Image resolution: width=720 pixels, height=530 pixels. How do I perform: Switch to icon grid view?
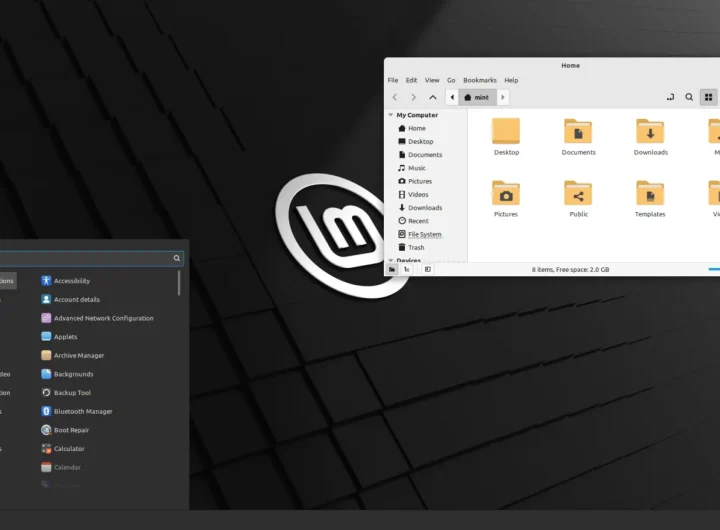[x=709, y=97]
